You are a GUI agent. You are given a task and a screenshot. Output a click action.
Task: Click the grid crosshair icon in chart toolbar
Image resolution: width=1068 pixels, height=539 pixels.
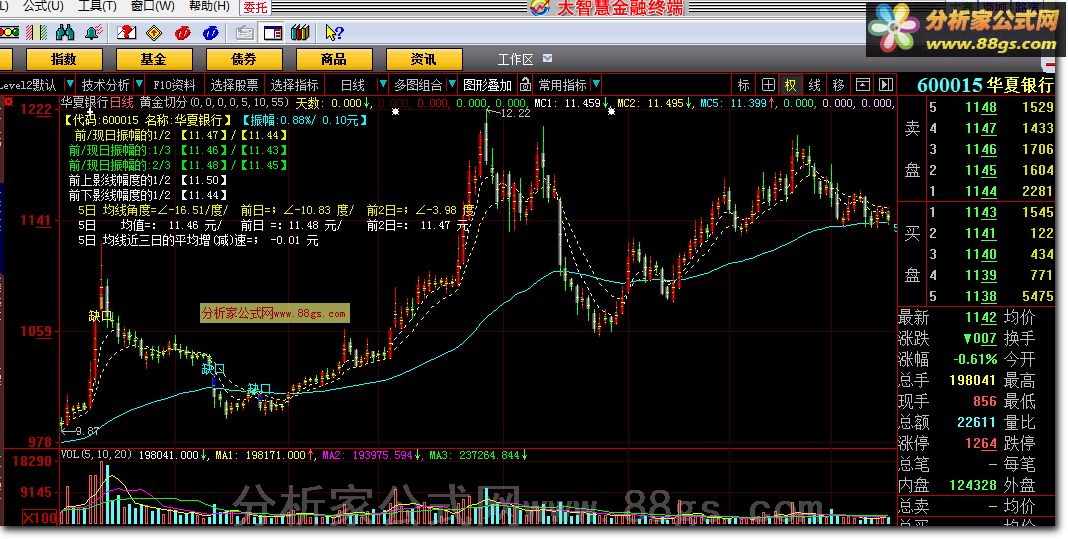pos(768,85)
